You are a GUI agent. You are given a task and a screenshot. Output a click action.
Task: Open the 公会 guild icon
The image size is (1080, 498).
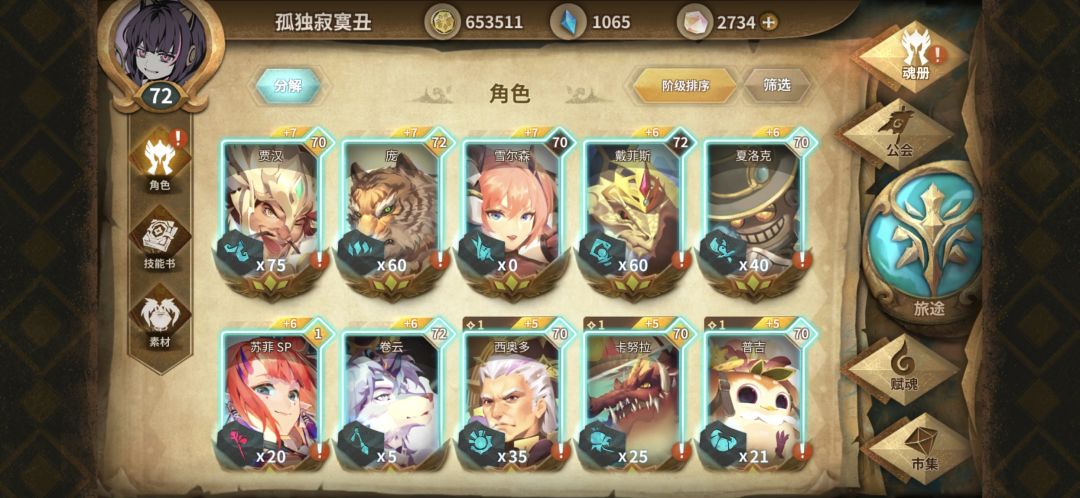(x=897, y=134)
